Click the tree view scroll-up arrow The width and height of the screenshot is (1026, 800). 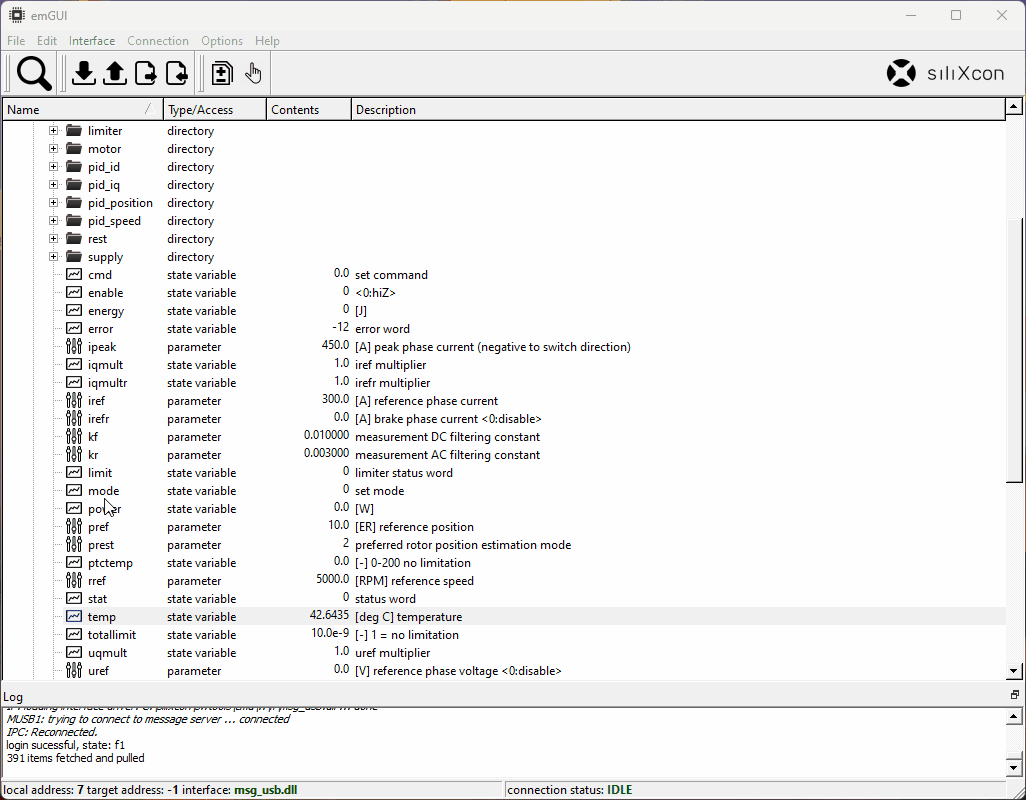1014,106
